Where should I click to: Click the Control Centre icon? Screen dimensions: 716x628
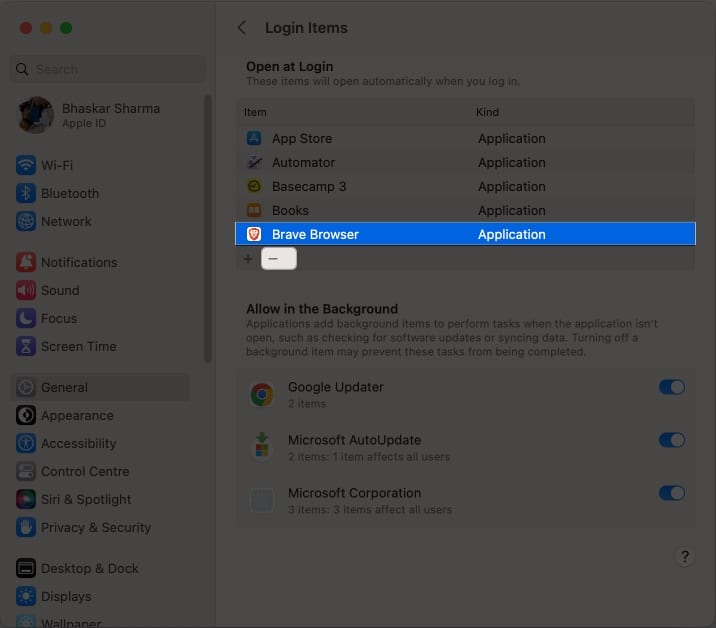26,471
